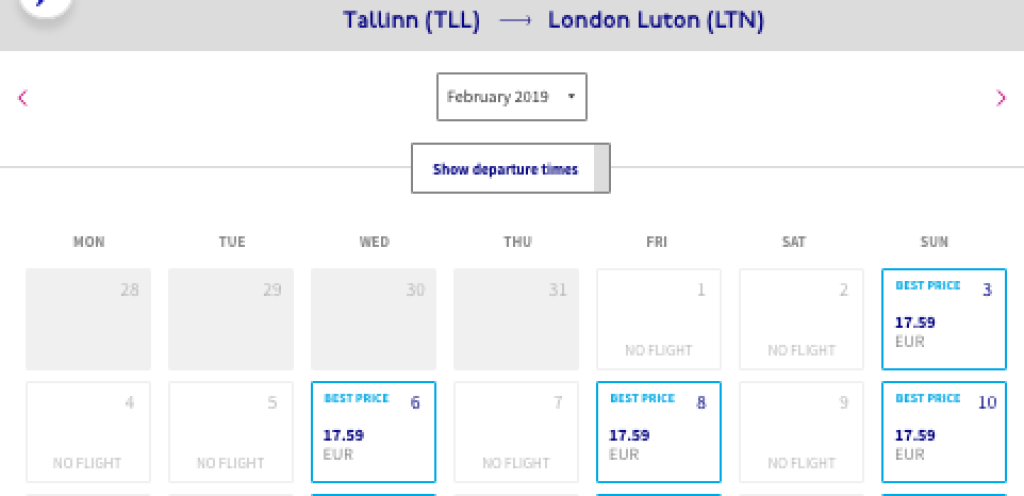Screen dimensions: 1024x496
Task: Choose Friday 8 best price date
Action: pyautogui.click(x=658, y=432)
